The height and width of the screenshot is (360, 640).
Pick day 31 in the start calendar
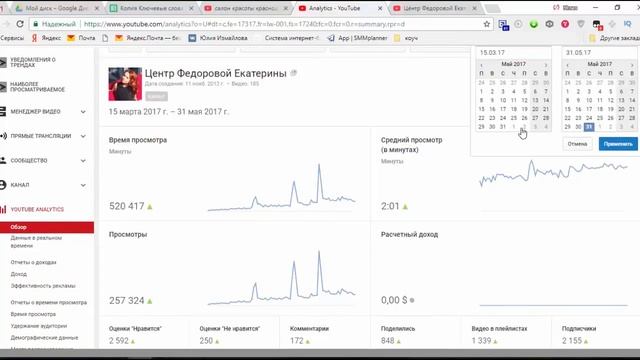point(503,127)
